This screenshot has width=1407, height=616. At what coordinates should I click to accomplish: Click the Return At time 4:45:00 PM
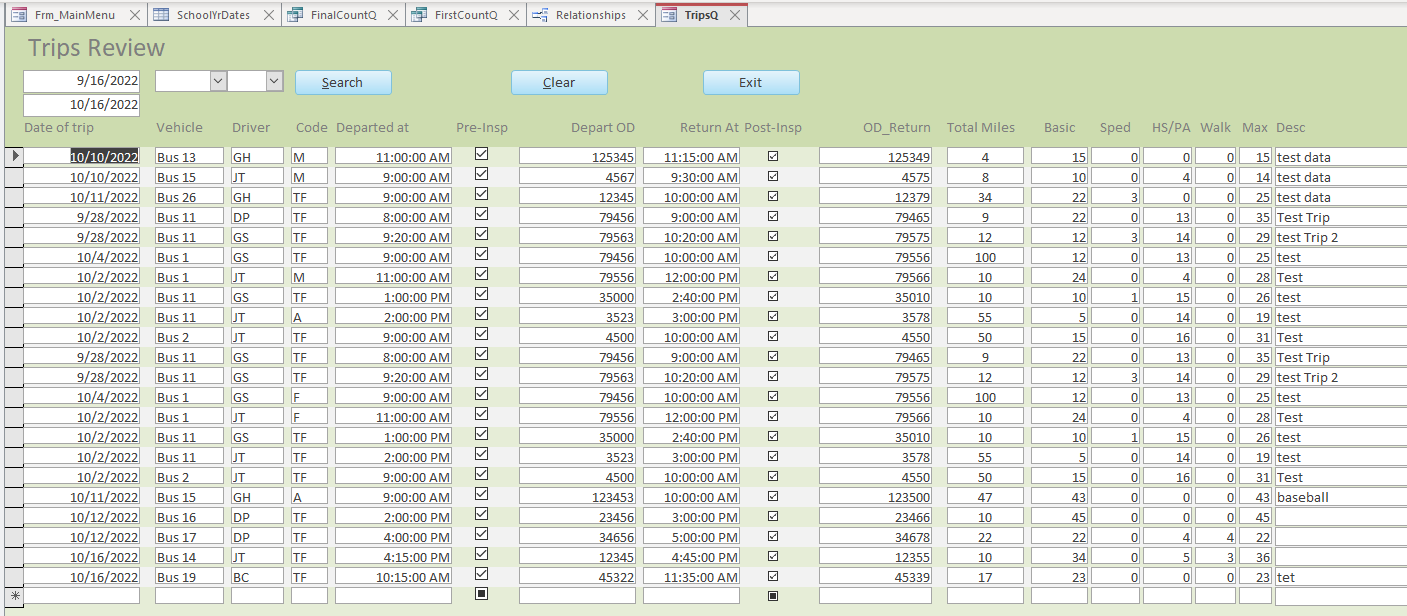click(692, 556)
